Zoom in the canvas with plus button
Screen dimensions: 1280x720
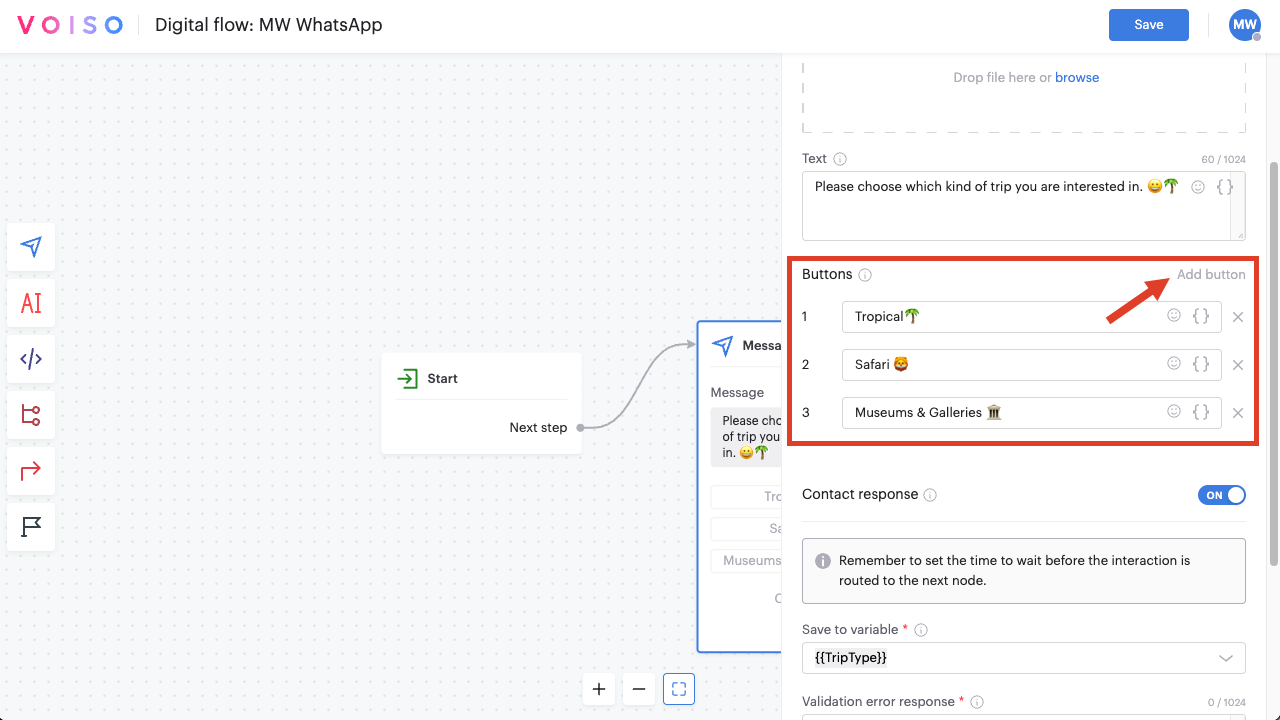coord(599,689)
